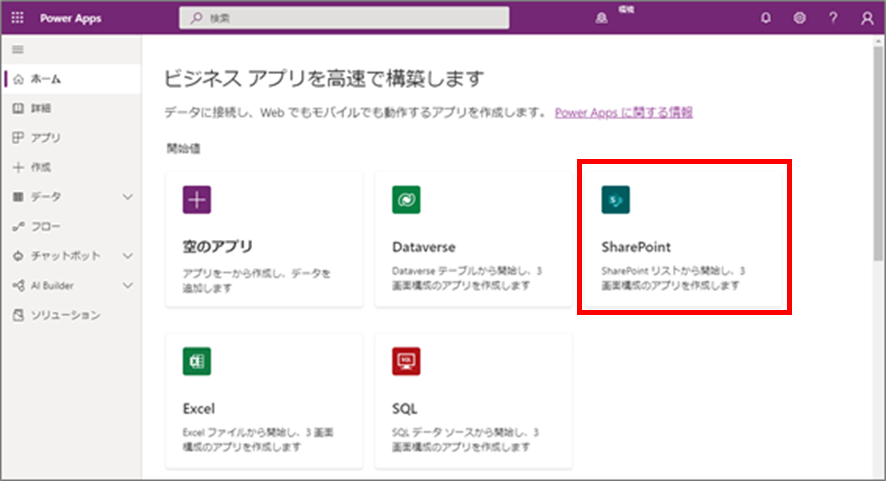This screenshot has height=481, width=886.
Task: Collapse the left navigation hamburger menu
Action: [x=18, y=50]
